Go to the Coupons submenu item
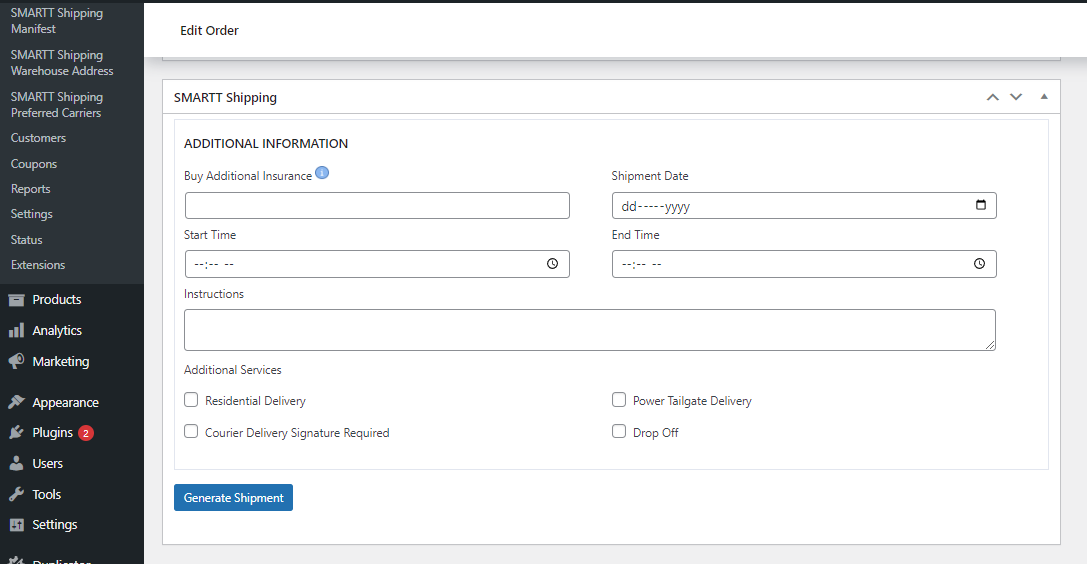The width and height of the screenshot is (1087, 564). [x=34, y=164]
